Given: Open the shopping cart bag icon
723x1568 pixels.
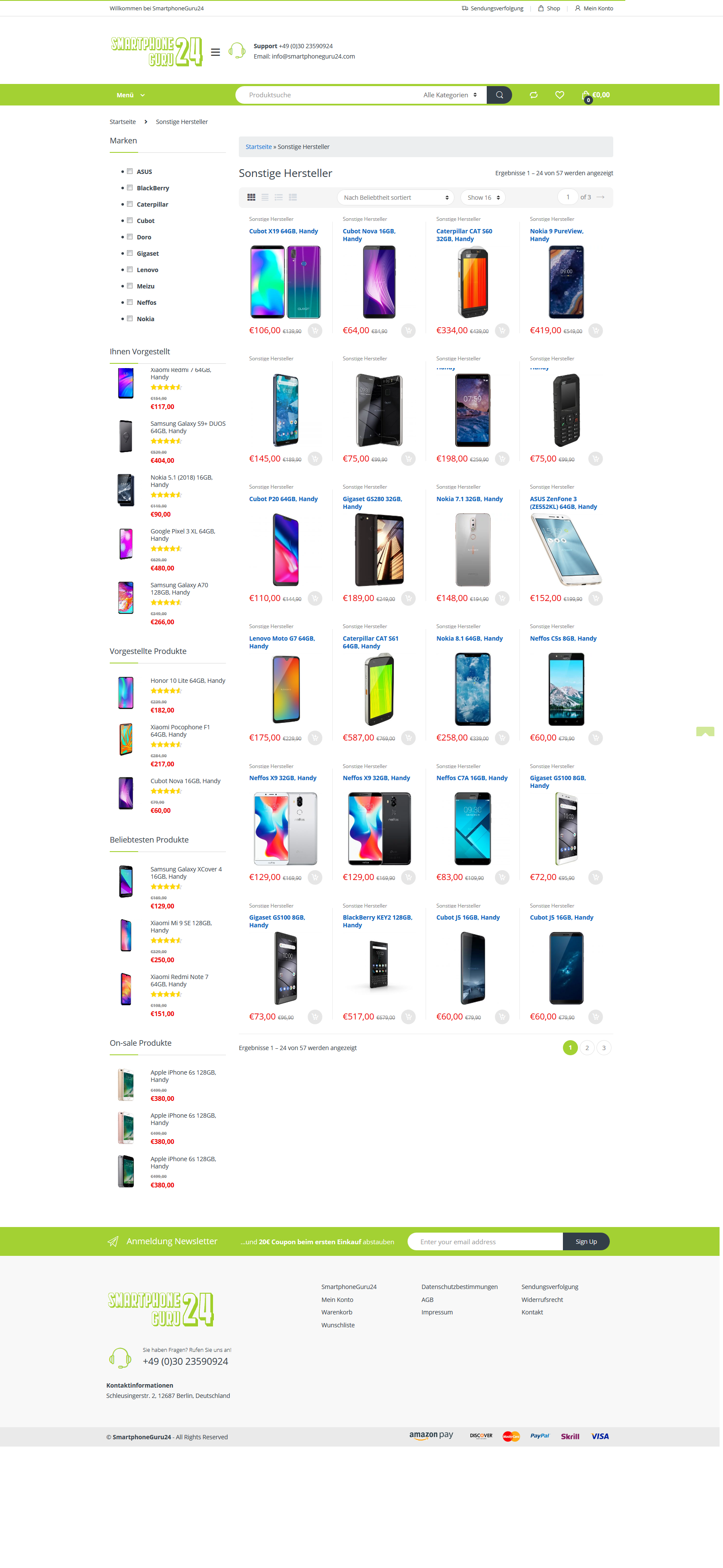Looking at the screenshot, I should point(586,96).
